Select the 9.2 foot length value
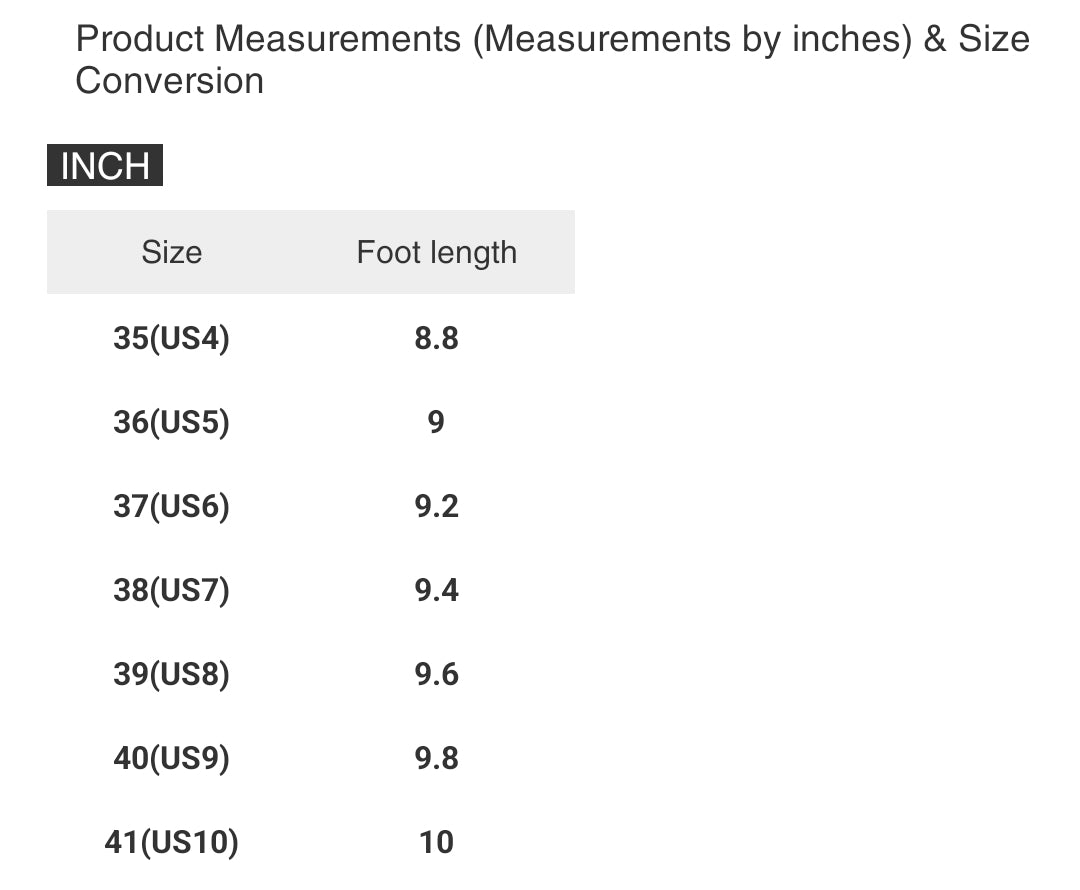The image size is (1080, 890). click(x=437, y=507)
